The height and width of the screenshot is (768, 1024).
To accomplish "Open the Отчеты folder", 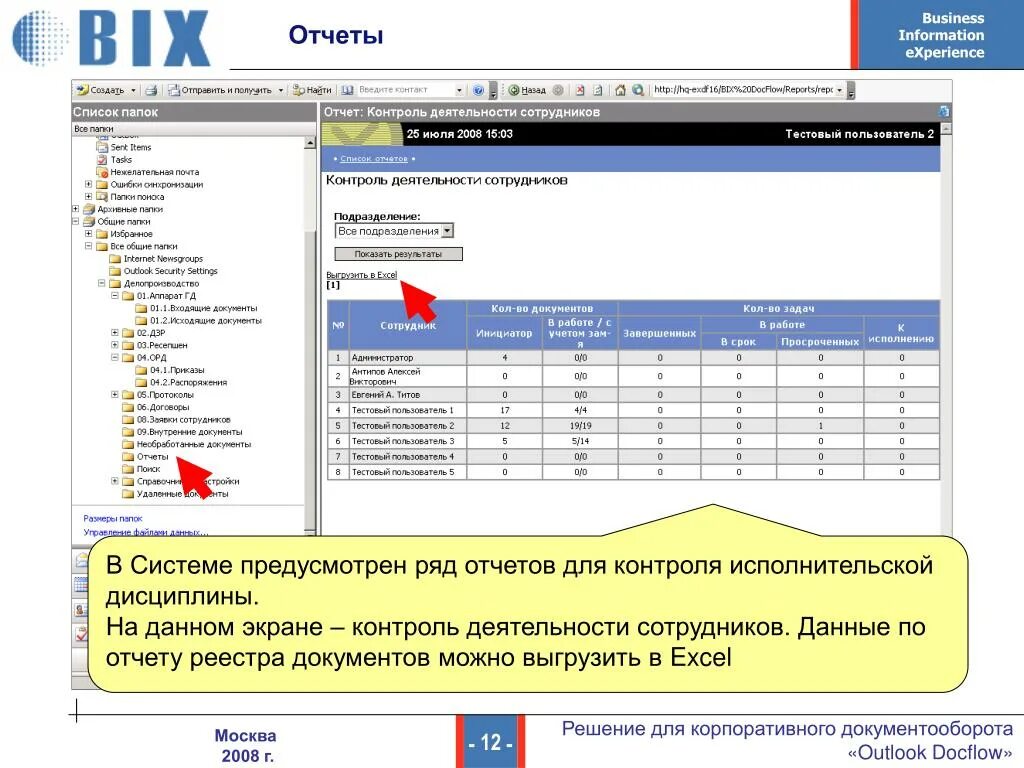I will [x=152, y=457].
